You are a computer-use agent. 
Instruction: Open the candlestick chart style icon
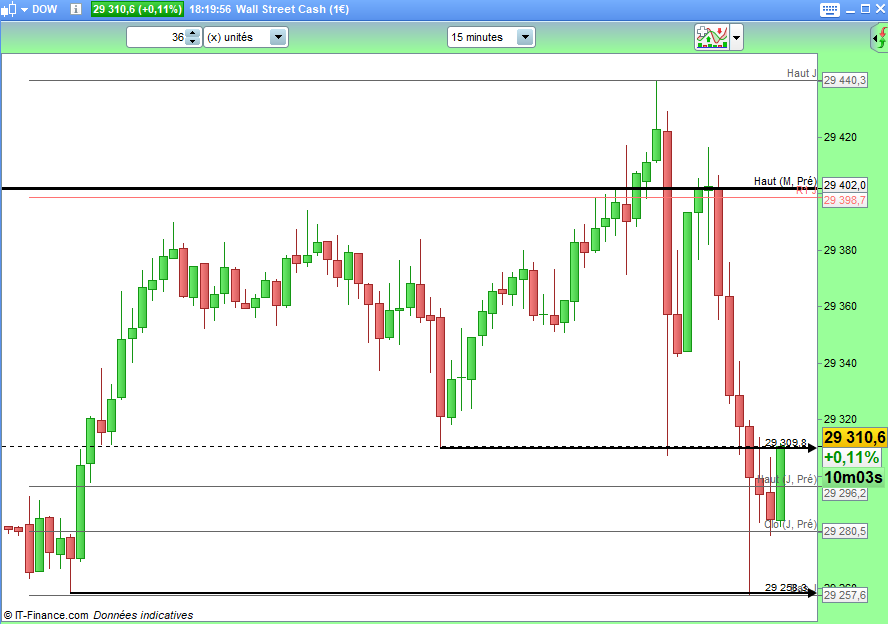point(9,10)
